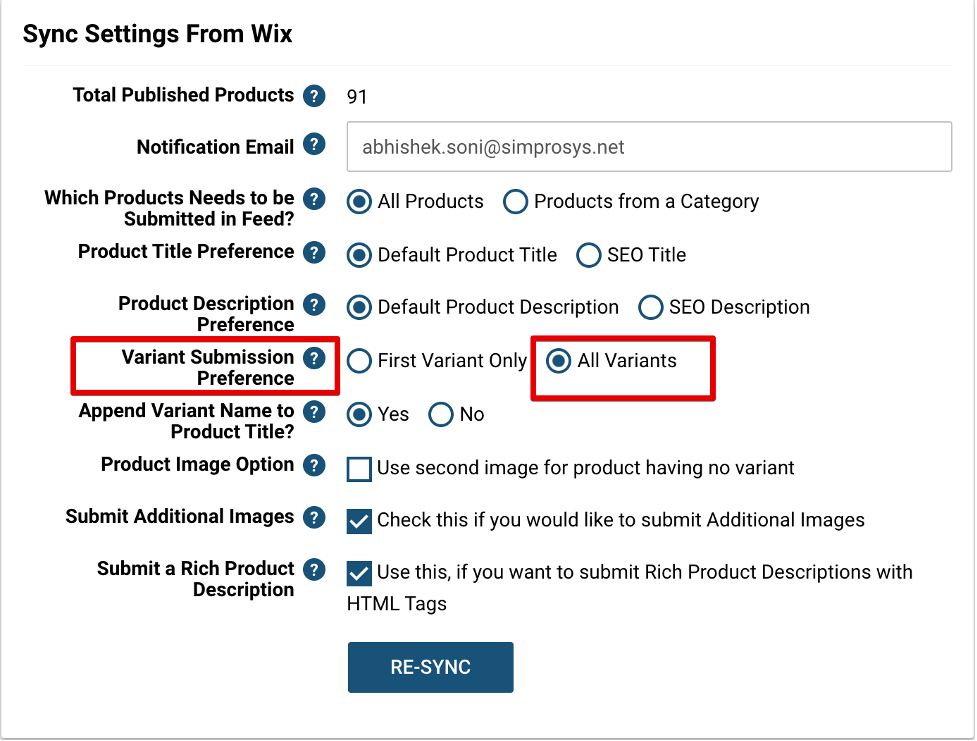Click help icon beside Total Published Products
This screenshot has width=977, height=741.
pos(314,96)
